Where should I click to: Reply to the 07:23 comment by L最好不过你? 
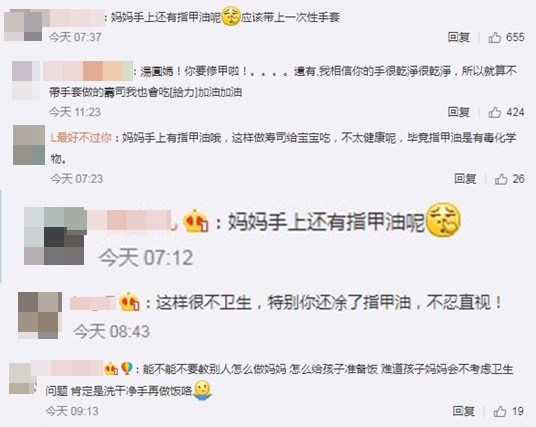(465, 178)
